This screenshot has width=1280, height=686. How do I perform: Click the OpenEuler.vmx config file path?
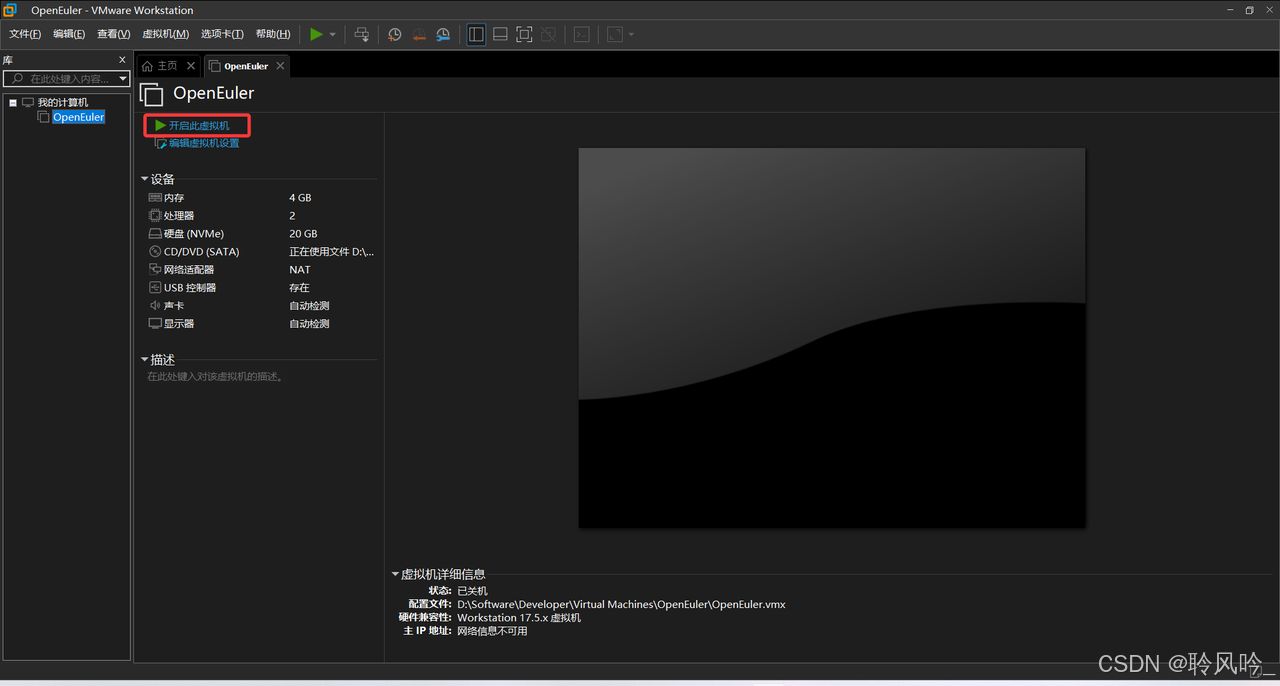click(621, 605)
